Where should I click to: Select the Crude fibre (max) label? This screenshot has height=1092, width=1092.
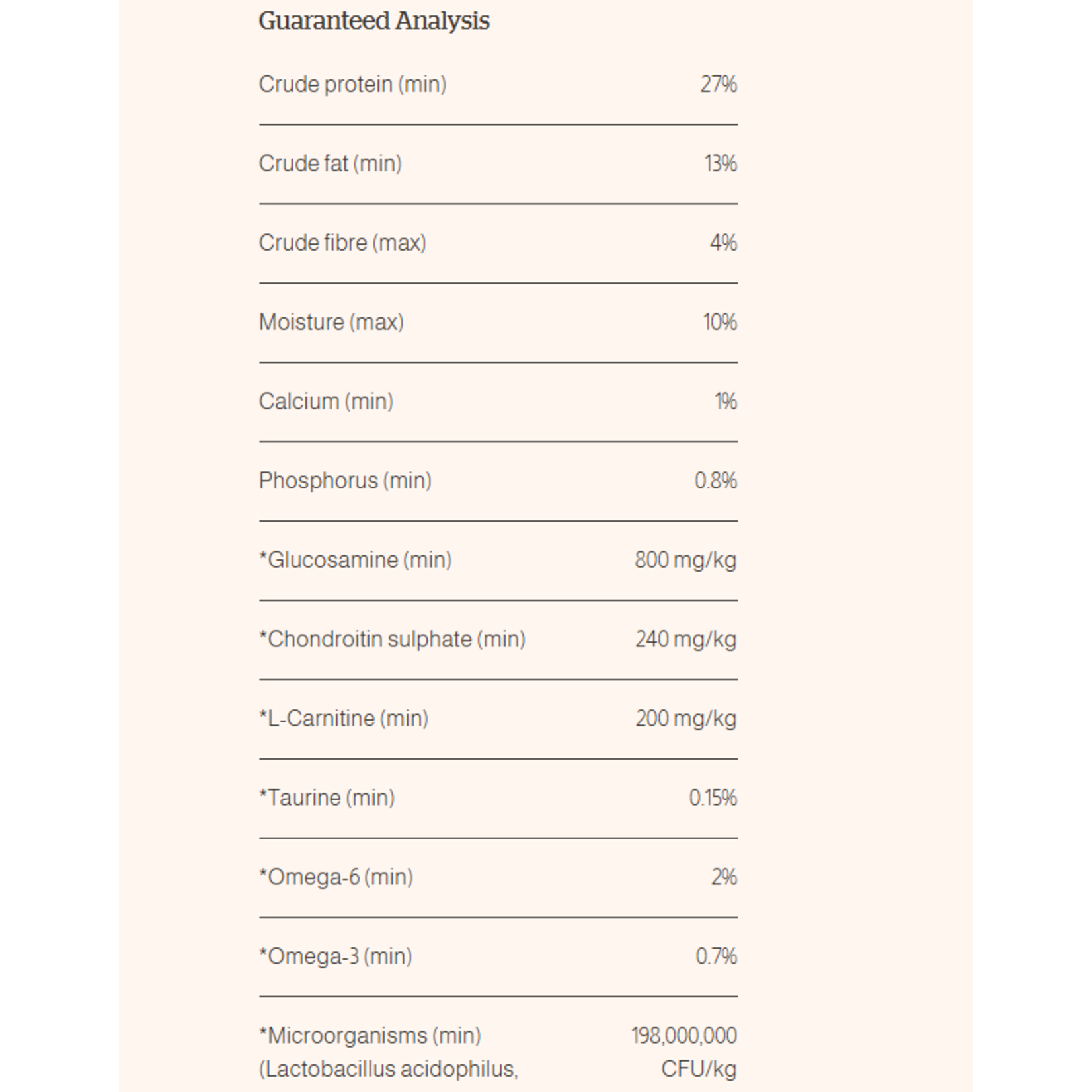click(342, 243)
